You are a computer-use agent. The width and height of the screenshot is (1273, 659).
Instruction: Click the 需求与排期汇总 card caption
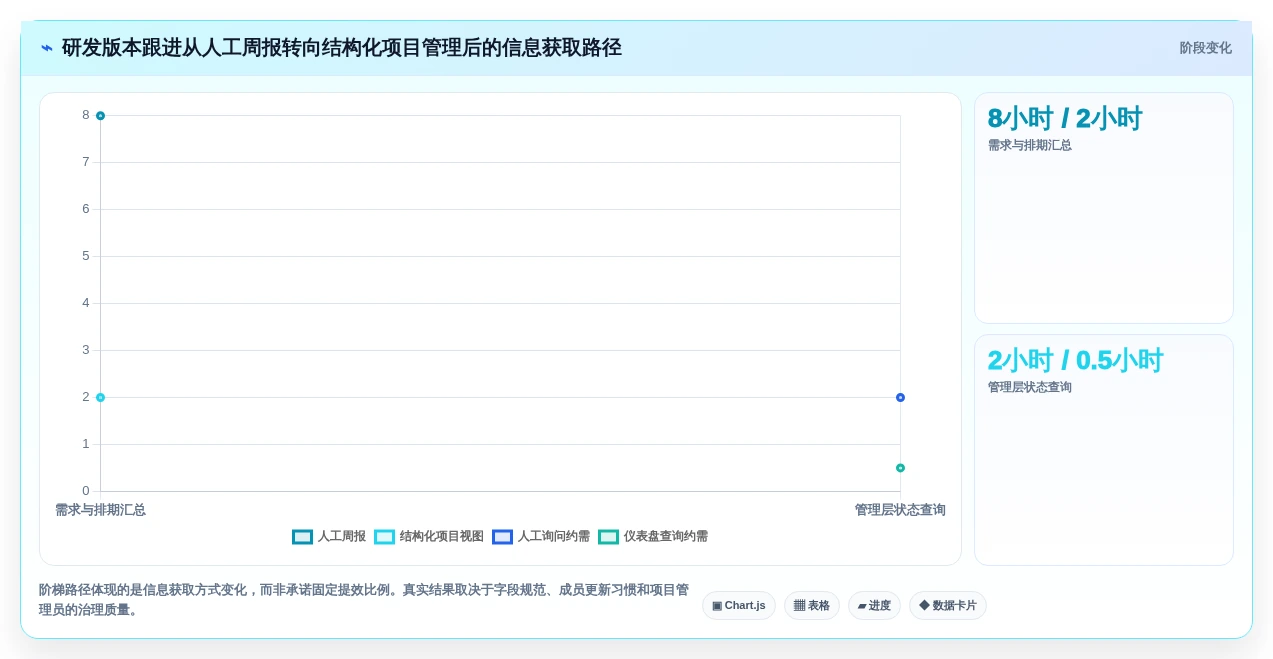tap(1030, 146)
